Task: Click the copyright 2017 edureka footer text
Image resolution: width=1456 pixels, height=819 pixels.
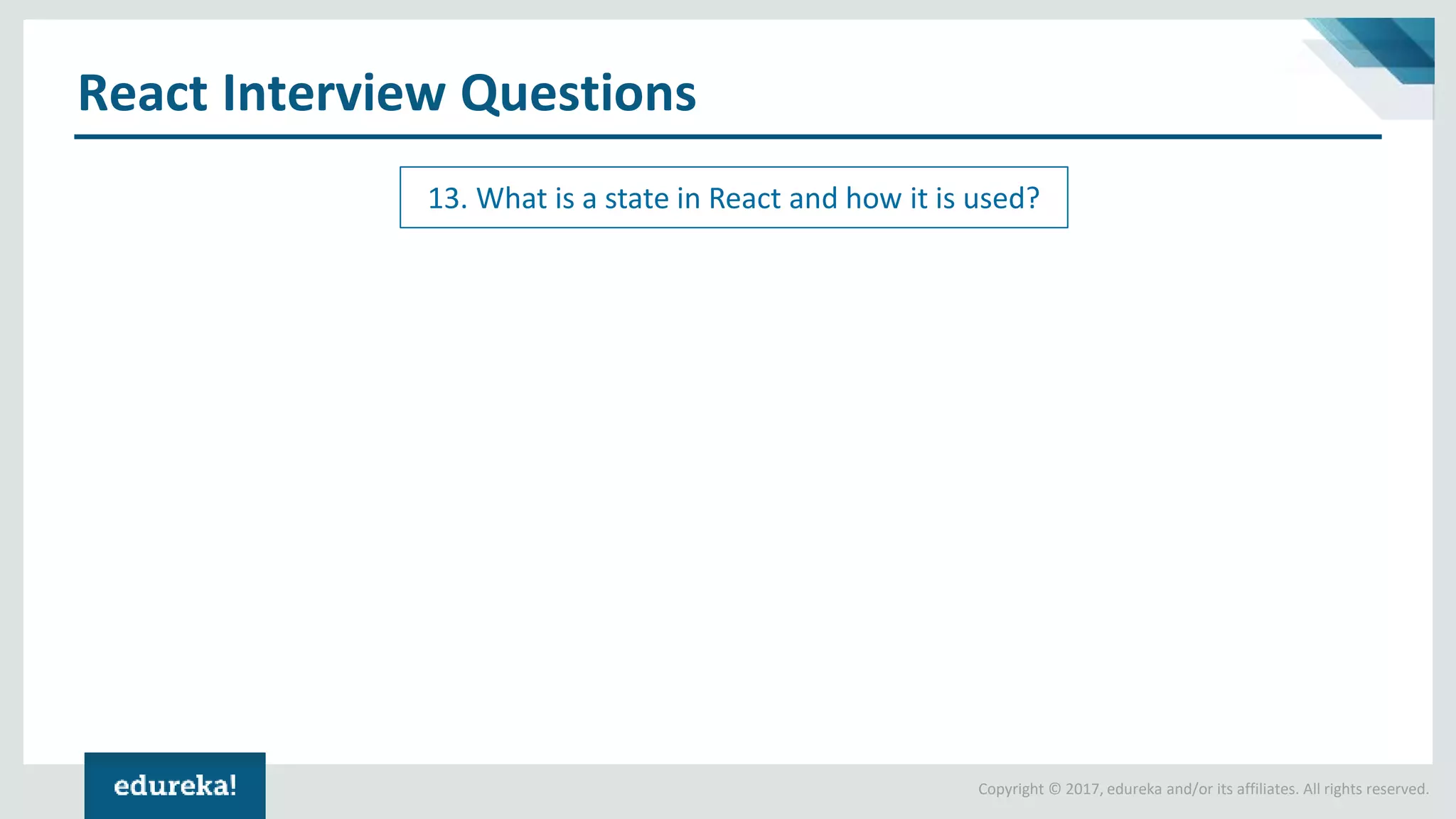Action: [1203, 788]
